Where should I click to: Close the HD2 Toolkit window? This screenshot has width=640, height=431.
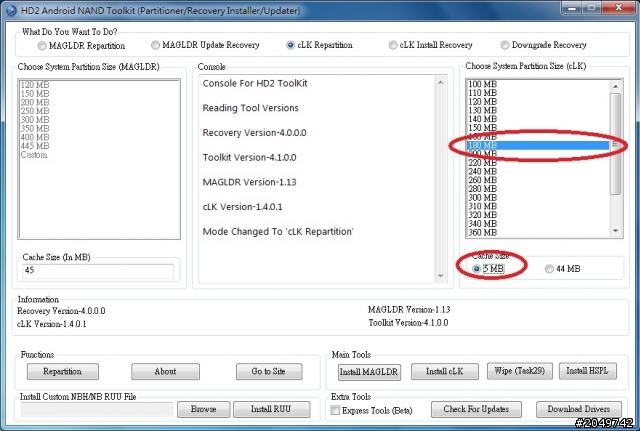click(618, 8)
